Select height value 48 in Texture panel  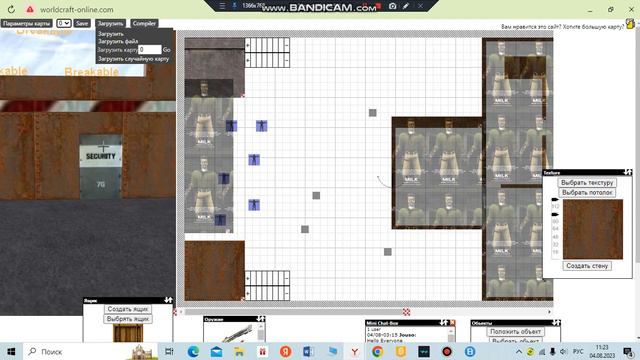[x=555, y=237]
